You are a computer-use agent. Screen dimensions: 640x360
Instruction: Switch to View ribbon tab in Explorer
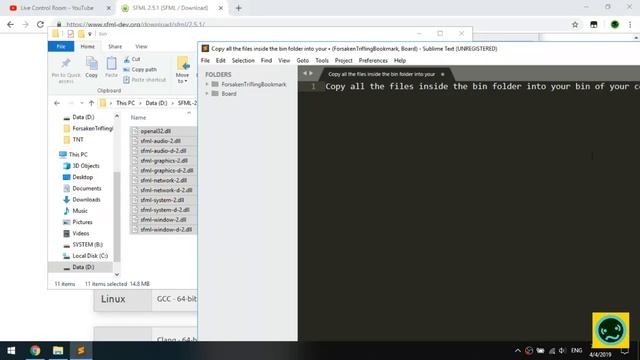[x=141, y=47]
